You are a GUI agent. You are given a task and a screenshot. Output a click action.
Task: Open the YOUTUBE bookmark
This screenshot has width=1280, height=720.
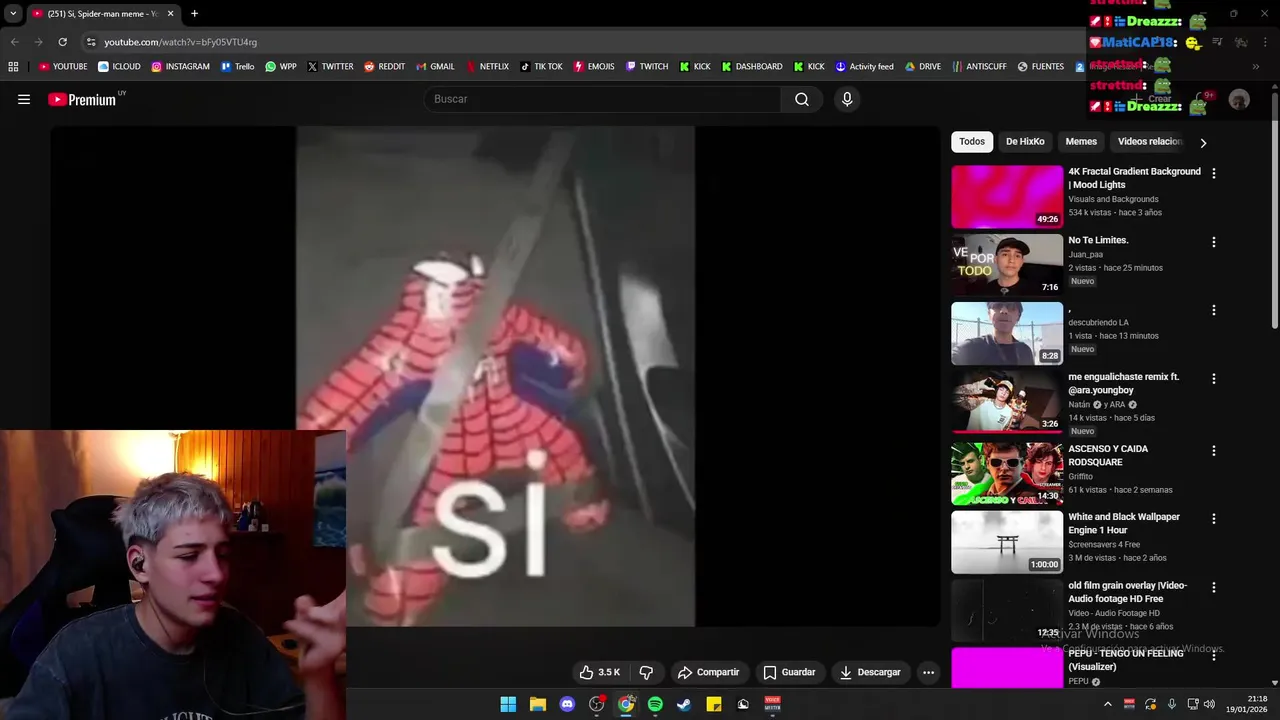pos(63,67)
